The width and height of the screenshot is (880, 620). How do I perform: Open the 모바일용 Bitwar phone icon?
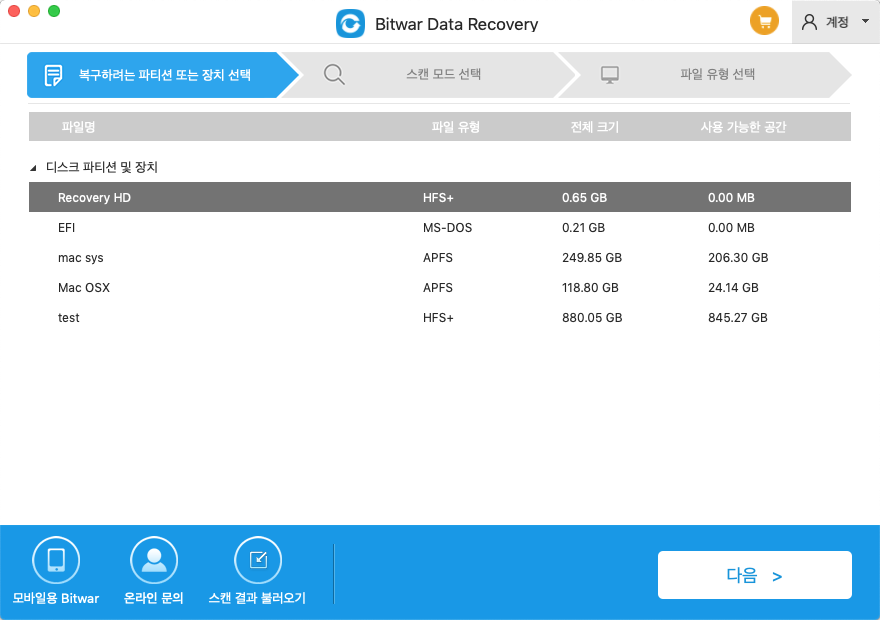coord(56,560)
